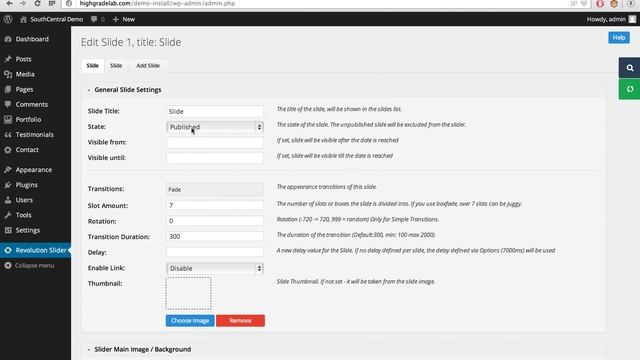
Task: Click the Rotation input field
Action: [215, 221]
